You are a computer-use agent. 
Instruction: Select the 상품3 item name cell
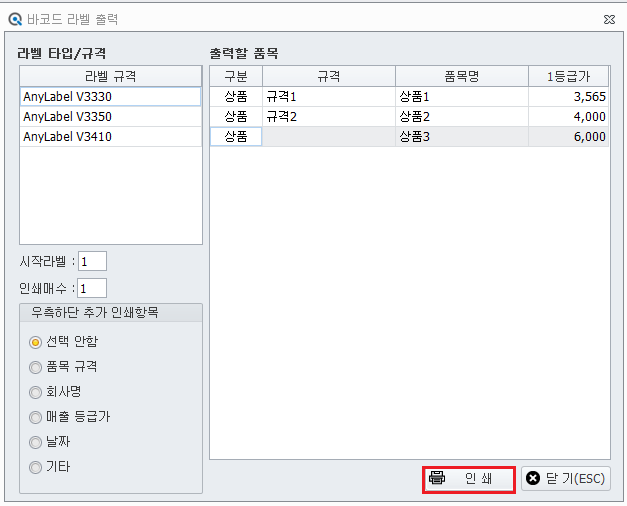point(462,136)
